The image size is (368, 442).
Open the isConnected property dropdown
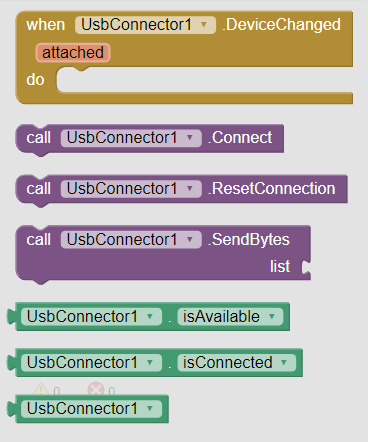(x=236, y=362)
